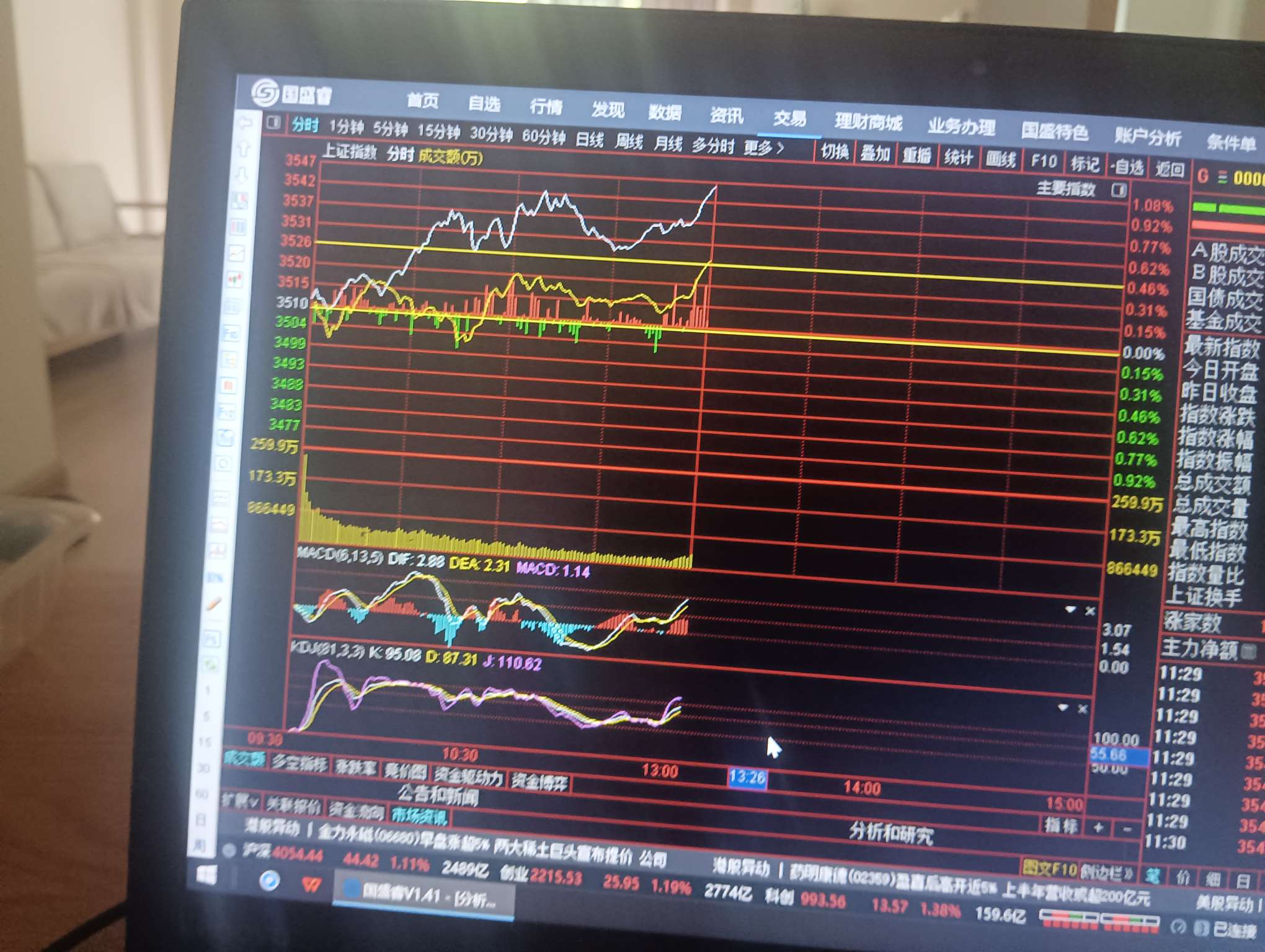This screenshot has height=952, width=1265.
Task: Select the 60分钟 period tab
Action: (544, 136)
